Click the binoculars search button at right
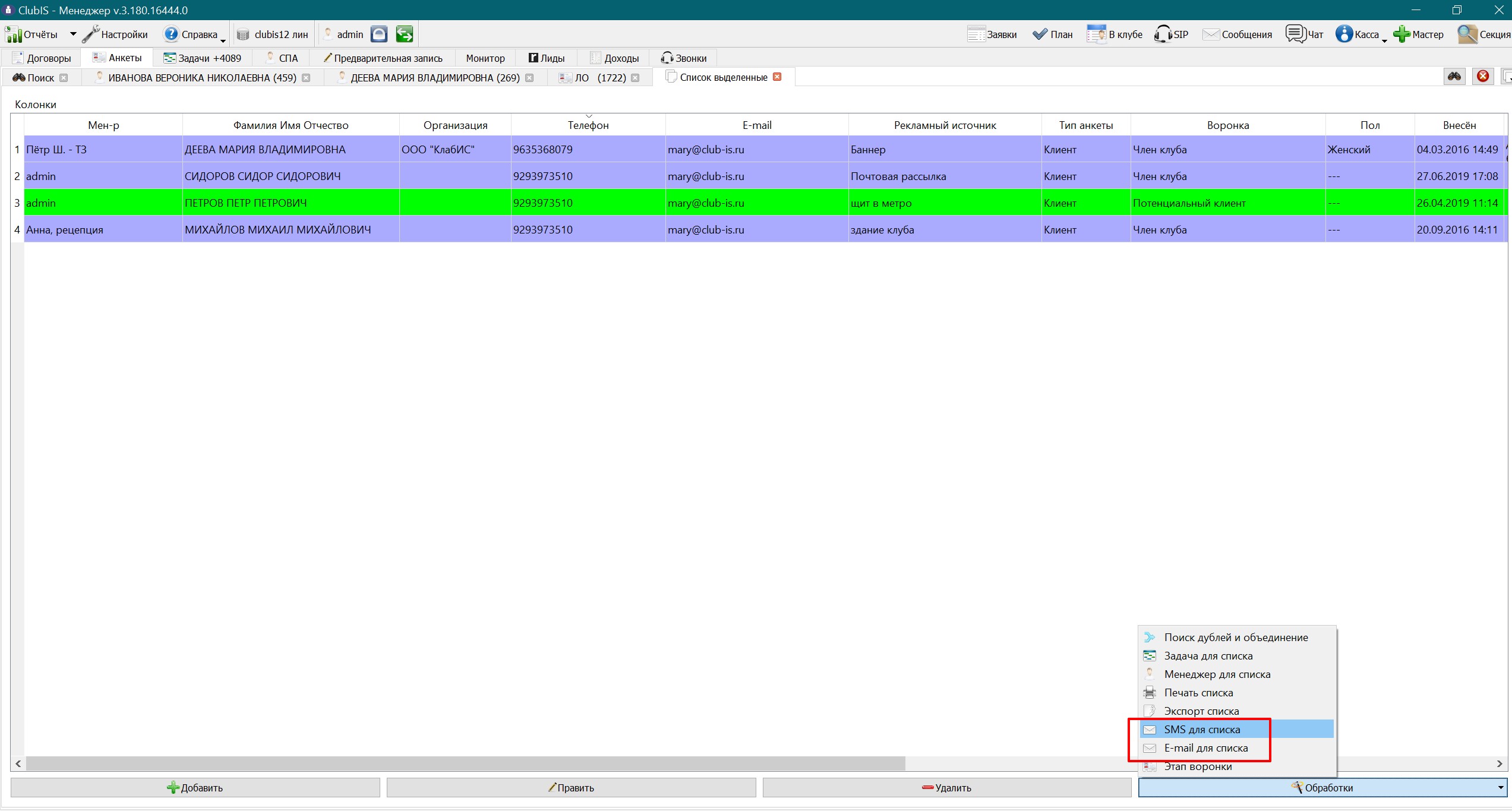Screen dimensions: 1512x811 1454,76
